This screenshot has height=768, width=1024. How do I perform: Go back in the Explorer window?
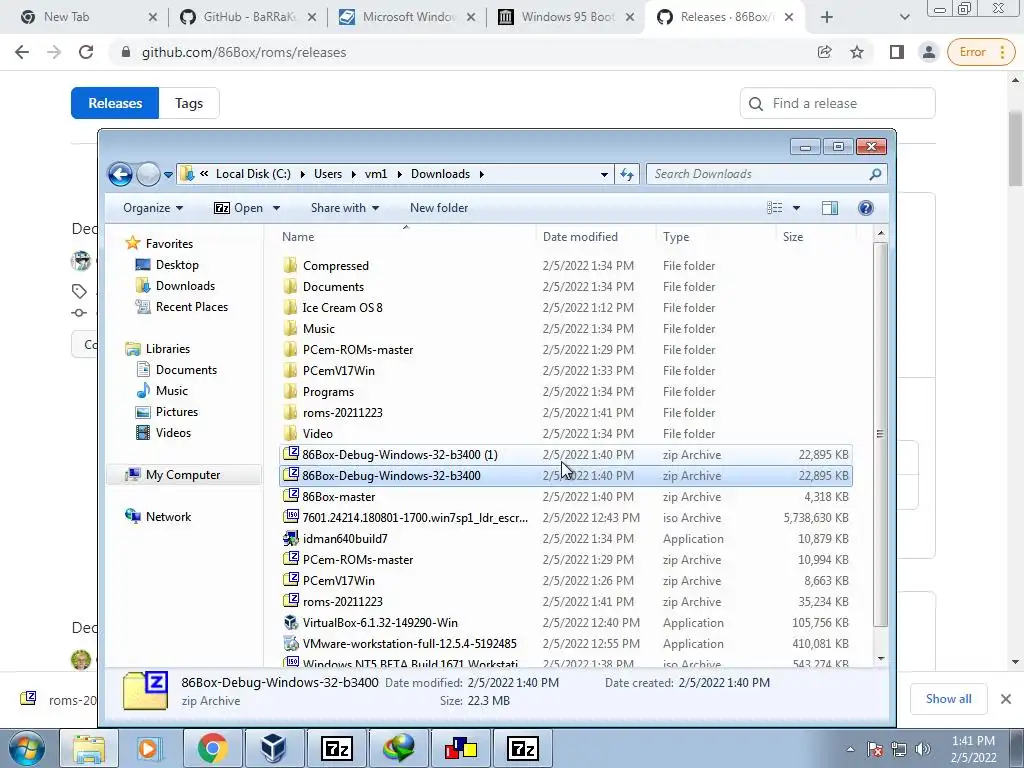click(120, 174)
